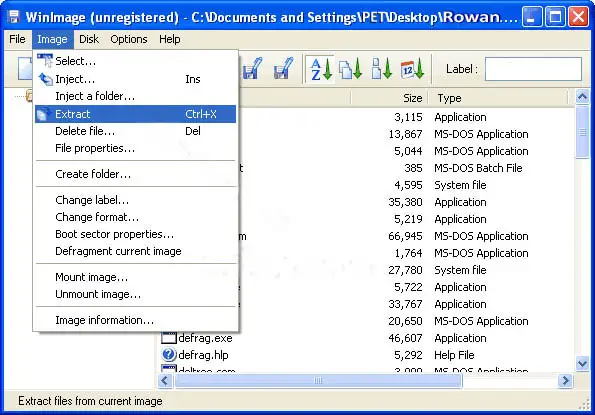Click the size value 1,764

point(408,253)
